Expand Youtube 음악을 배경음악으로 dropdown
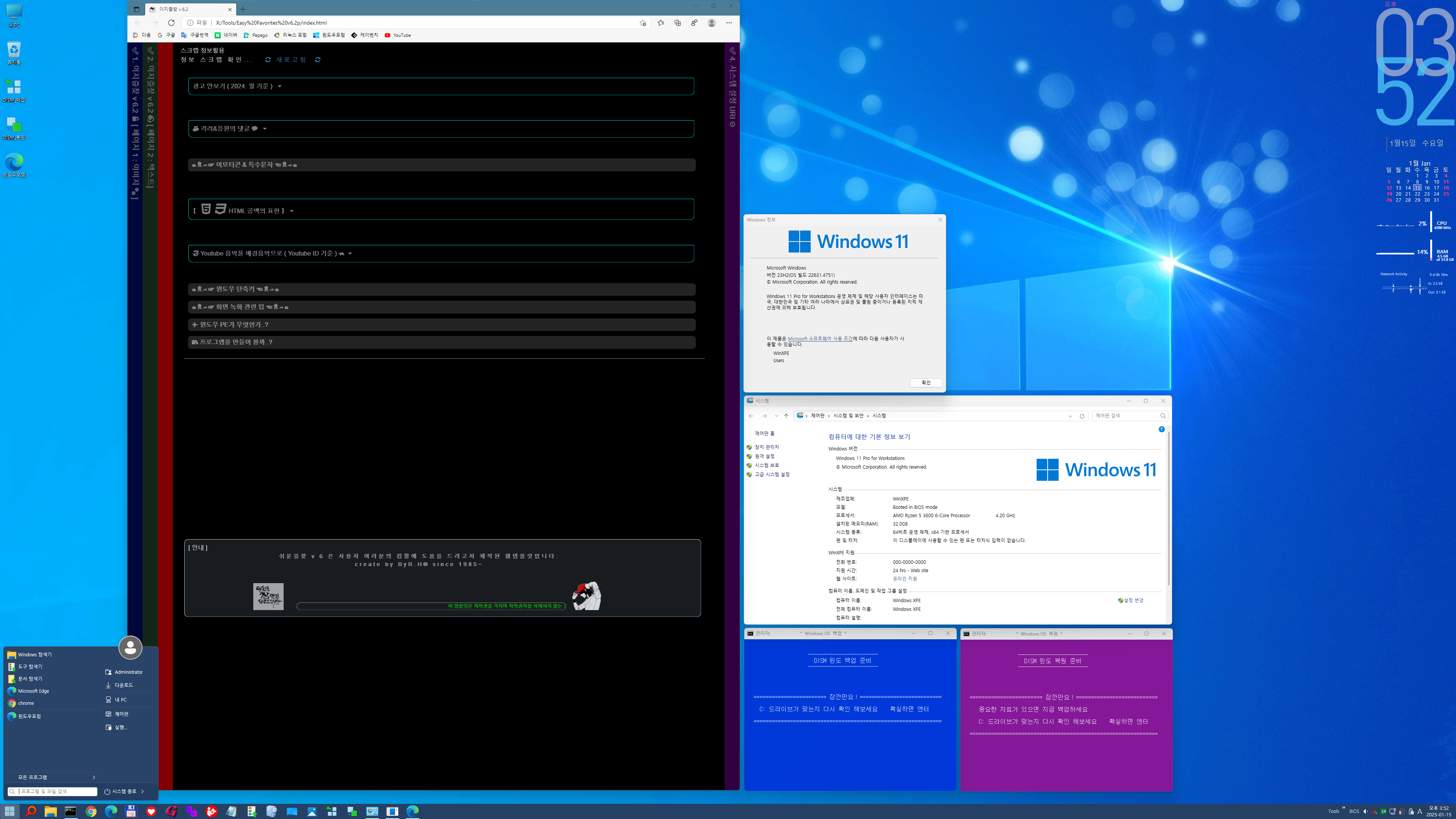The width and height of the screenshot is (1456, 819). click(x=441, y=253)
